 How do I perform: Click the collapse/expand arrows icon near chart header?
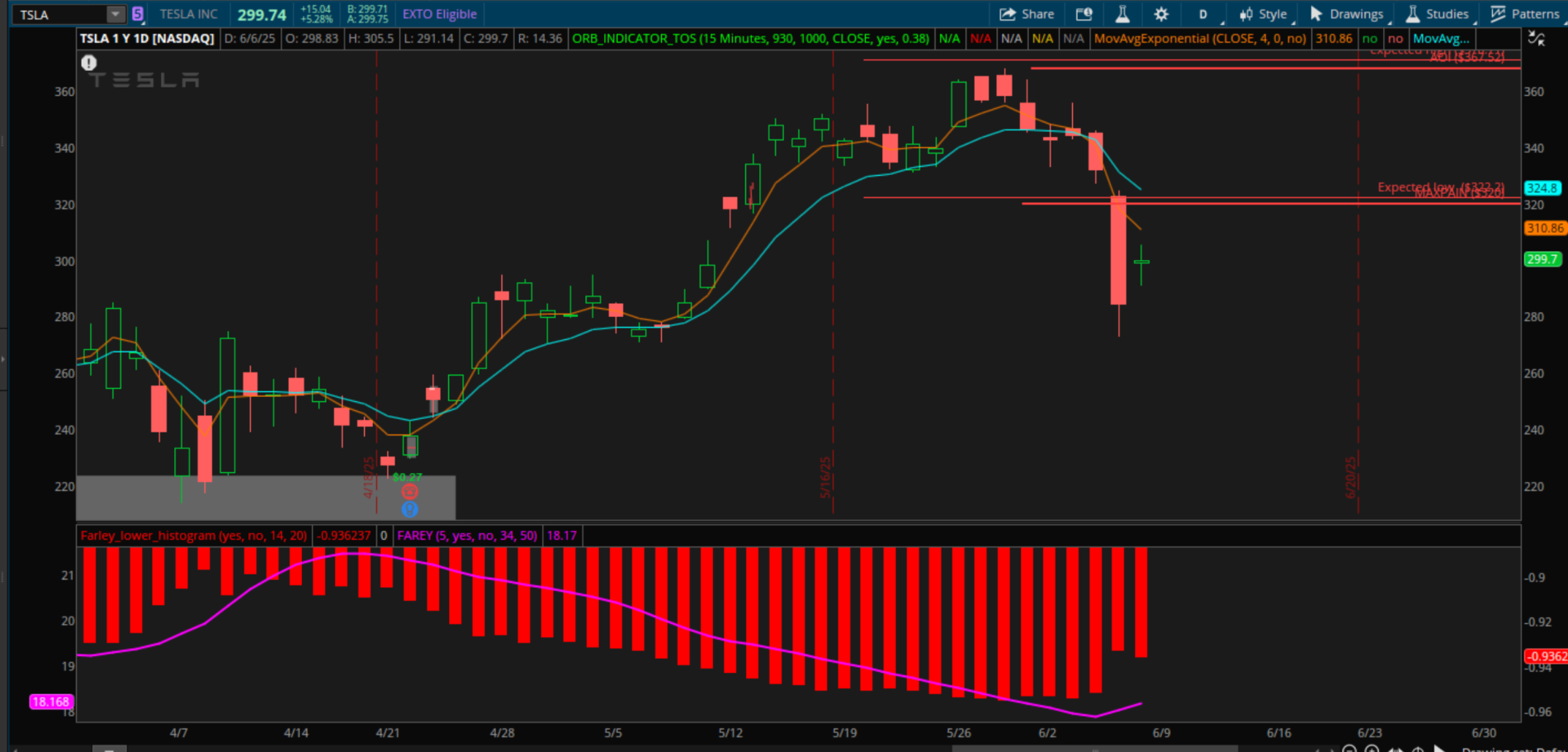point(1536,38)
